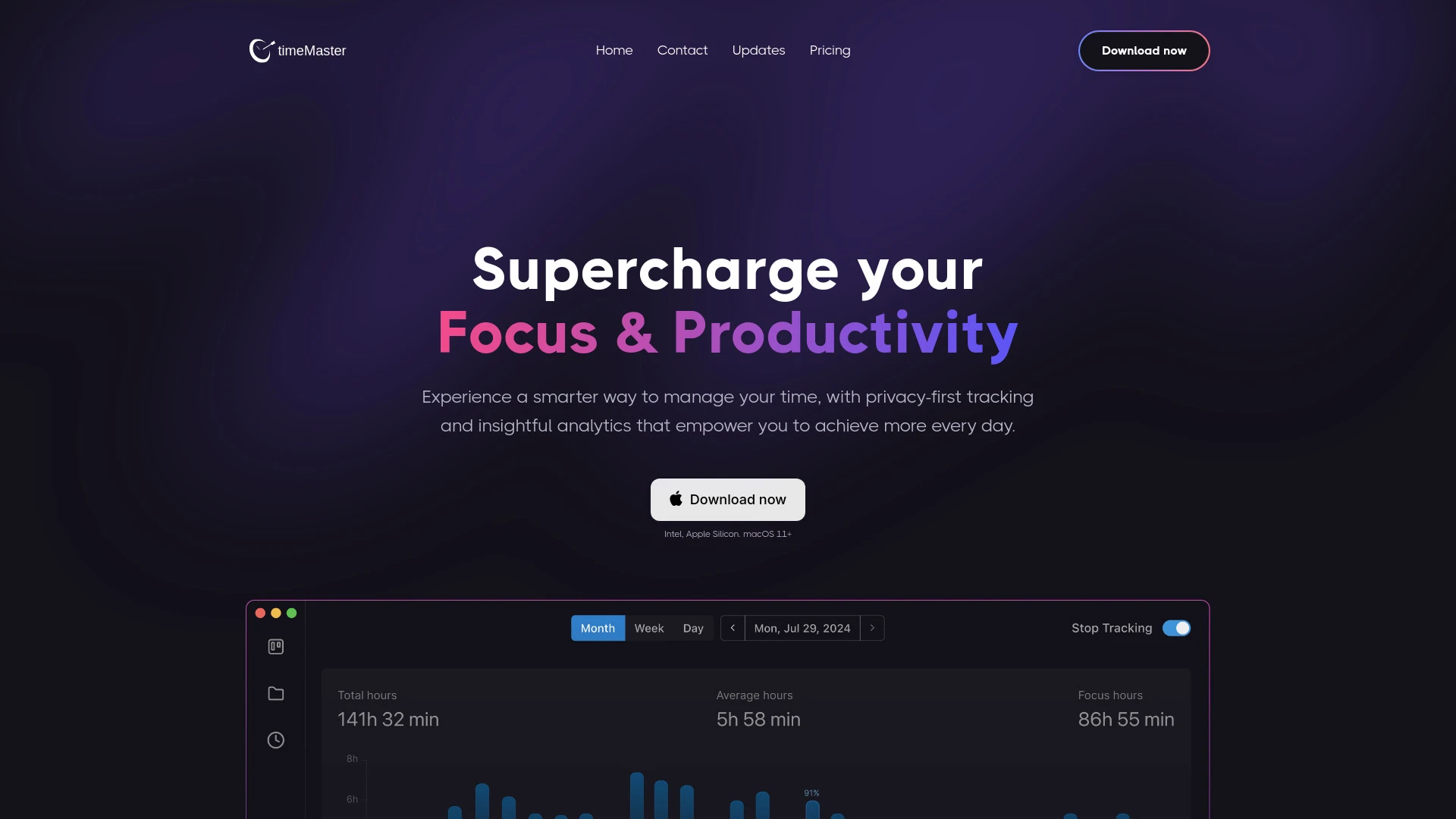Click the top-right Download now button
Viewport: 1456px width, 819px height.
tap(1144, 50)
